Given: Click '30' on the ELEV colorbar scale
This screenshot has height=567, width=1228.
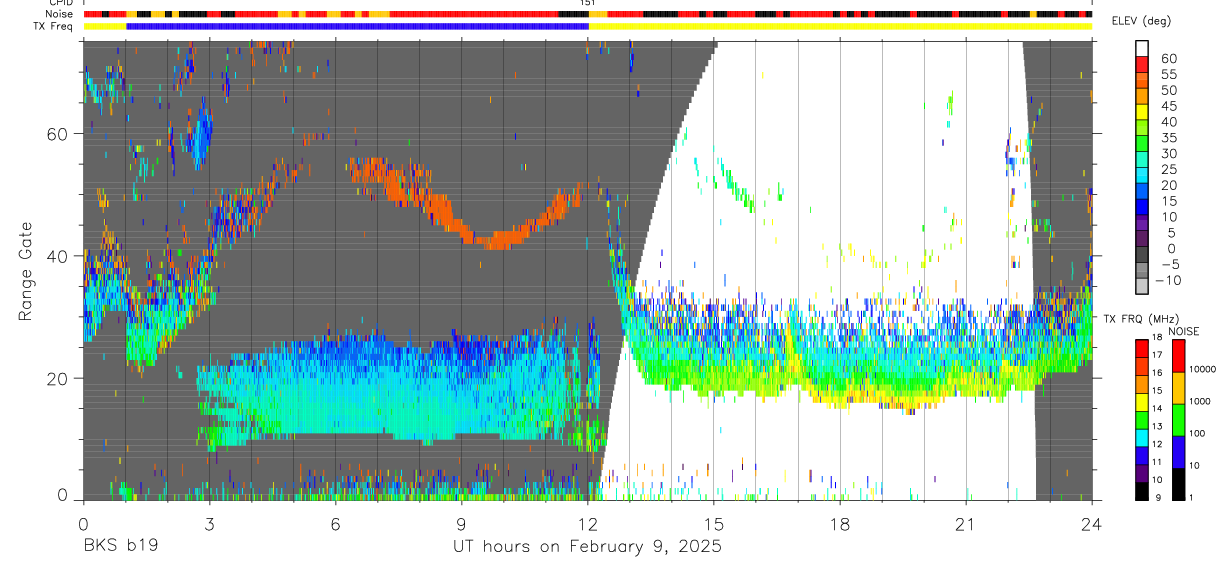Looking at the screenshot, I should pyautogui.click(x=1168, y=154).
